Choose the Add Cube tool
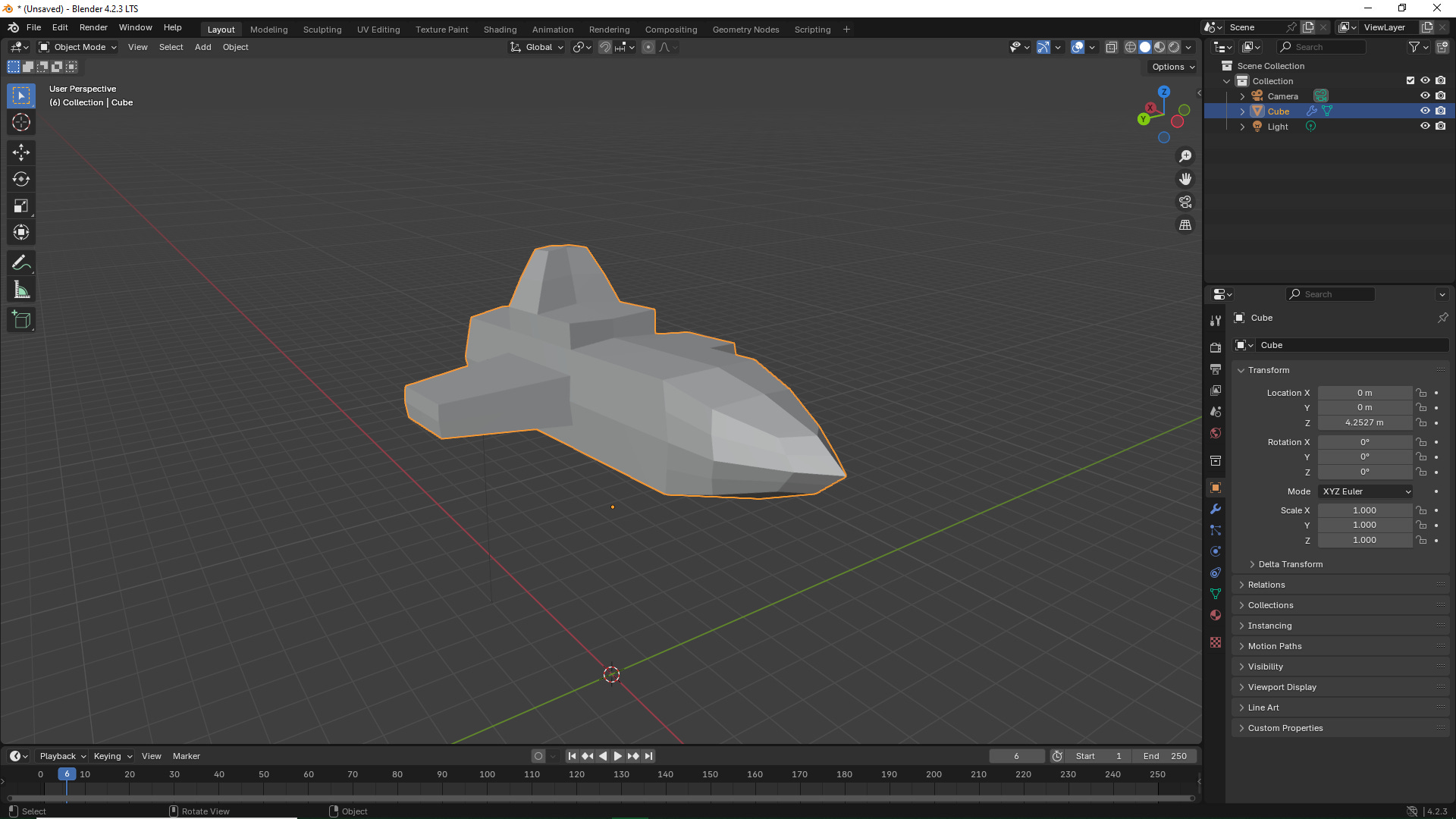 pyautogui.click(x=21, y=320)
